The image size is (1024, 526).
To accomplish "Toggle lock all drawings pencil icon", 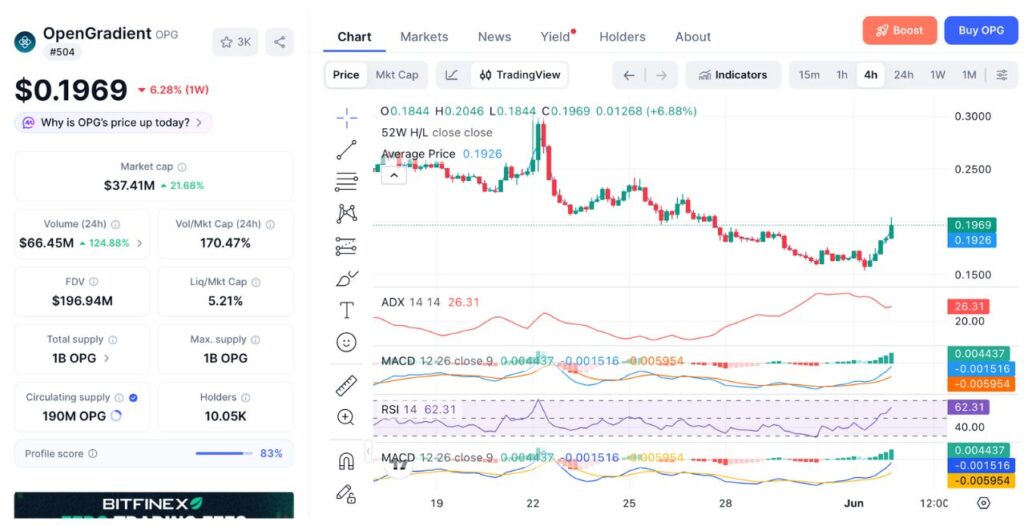I will point(346,493).
